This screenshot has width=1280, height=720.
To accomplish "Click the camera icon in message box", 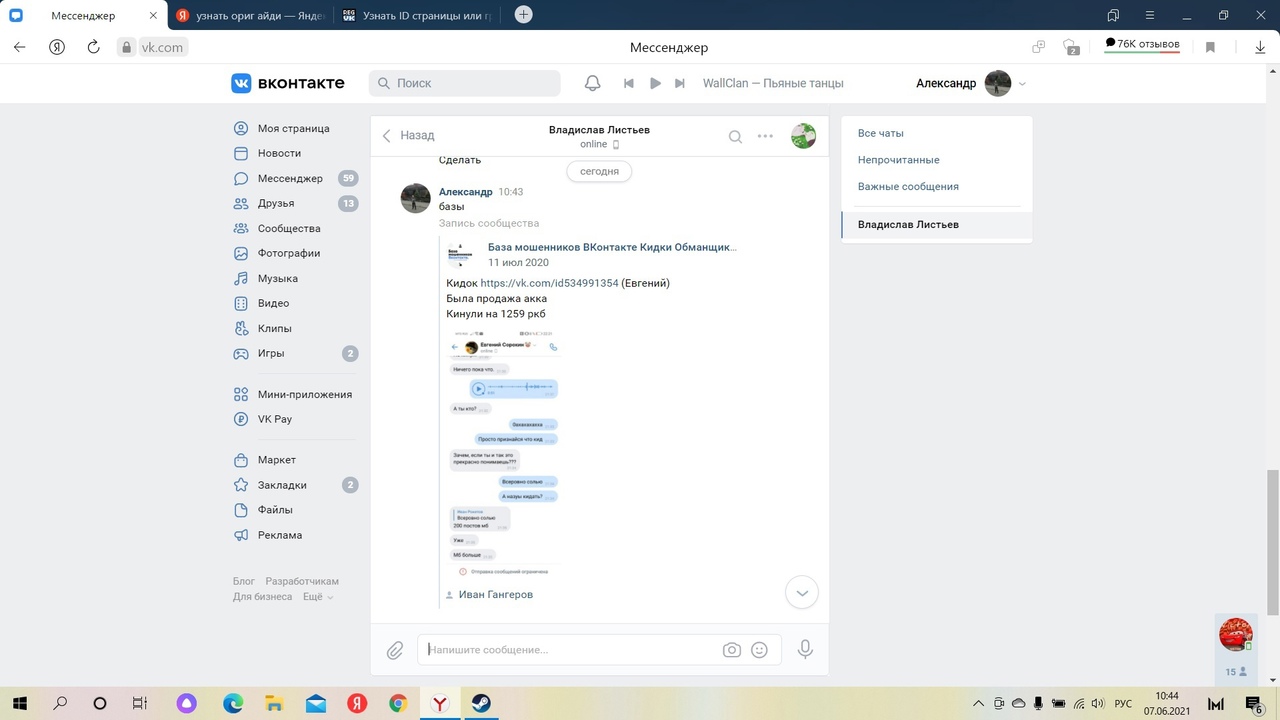I will pos(732,650).
